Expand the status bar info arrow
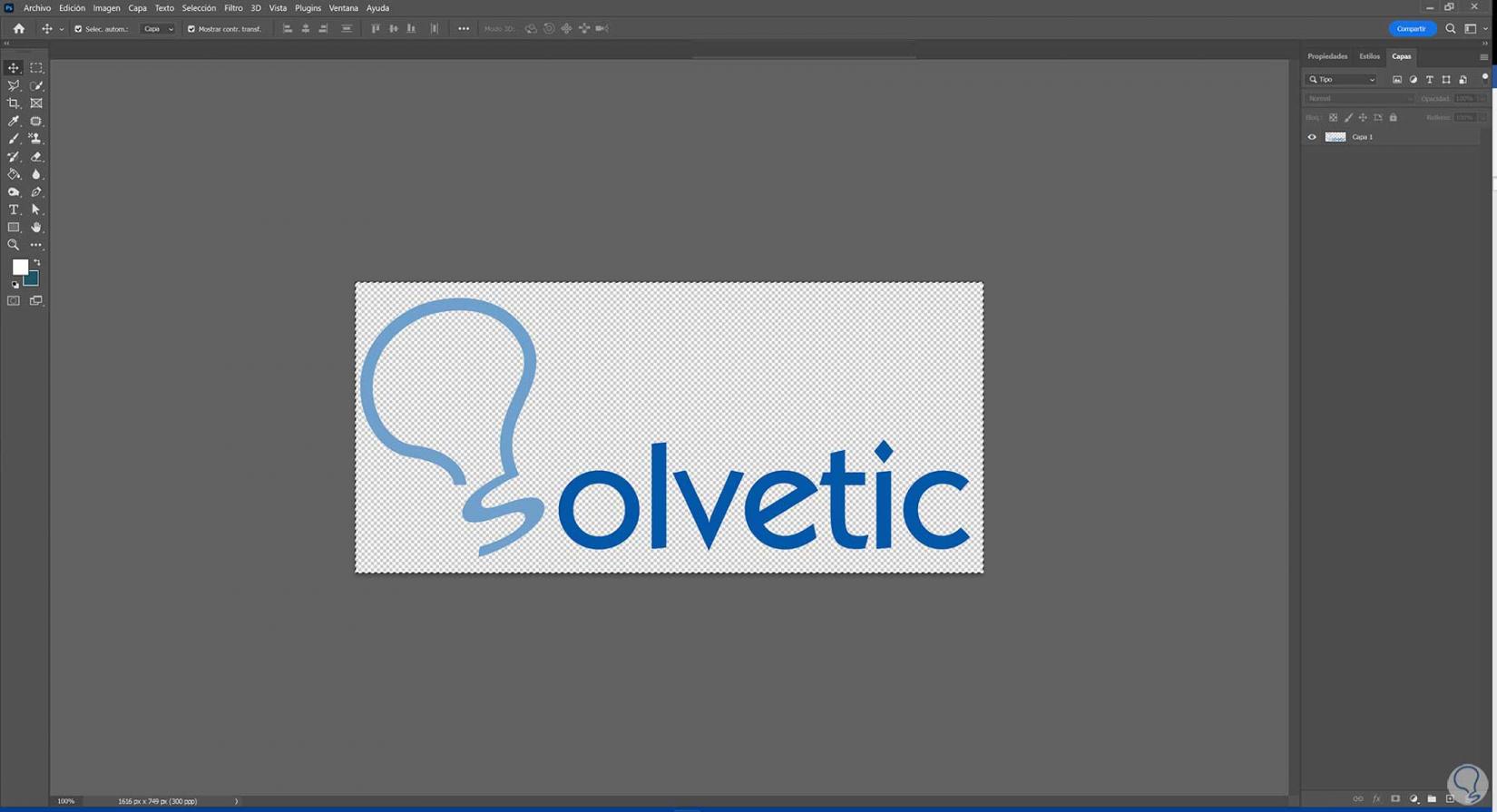Viewport: 1497px width, 812px height. coord(236,801)
